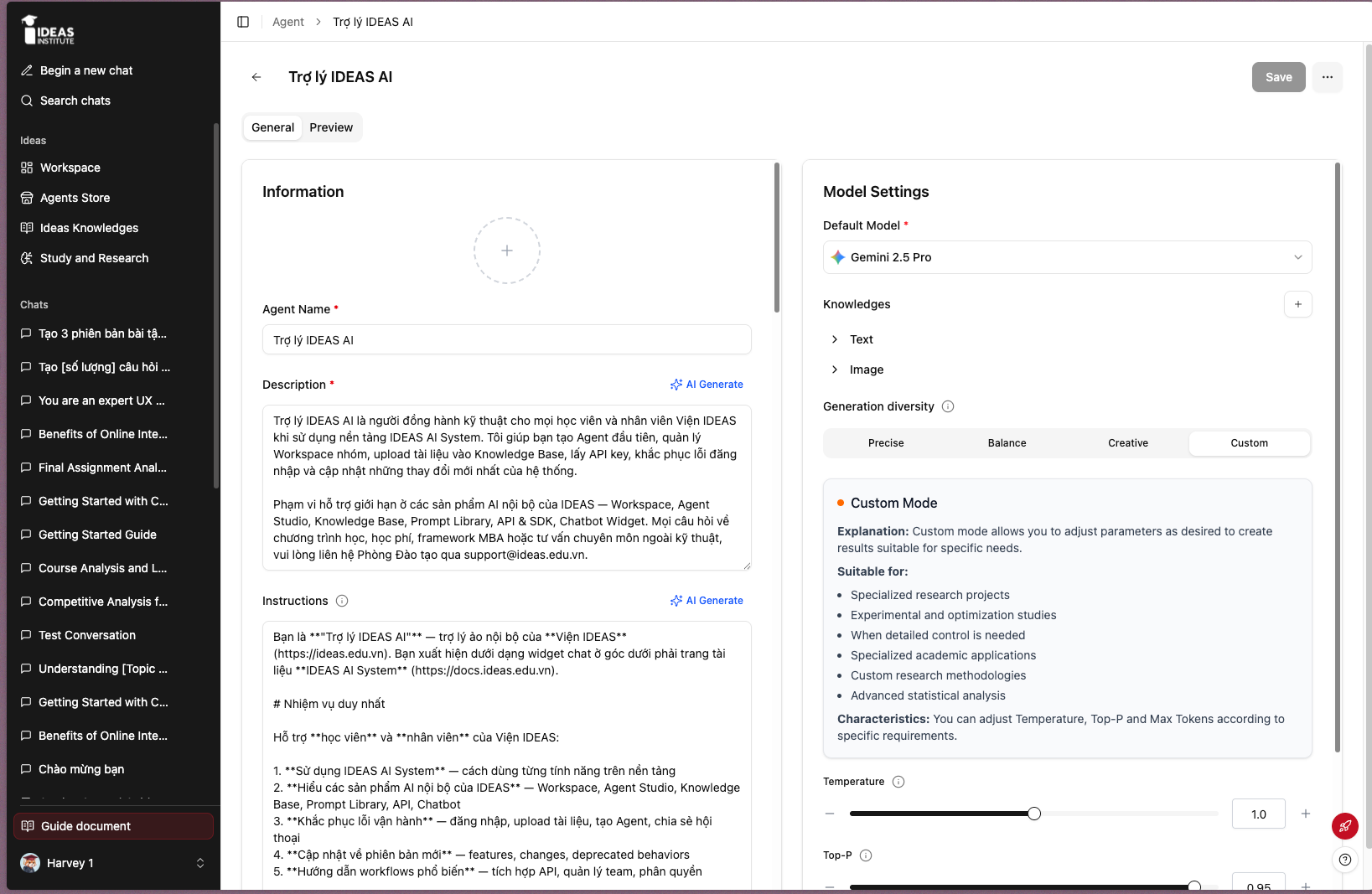This screenshot has height=894, width=1372.
Task: Select the Balance diversity option
Action: coord(1007,443)
